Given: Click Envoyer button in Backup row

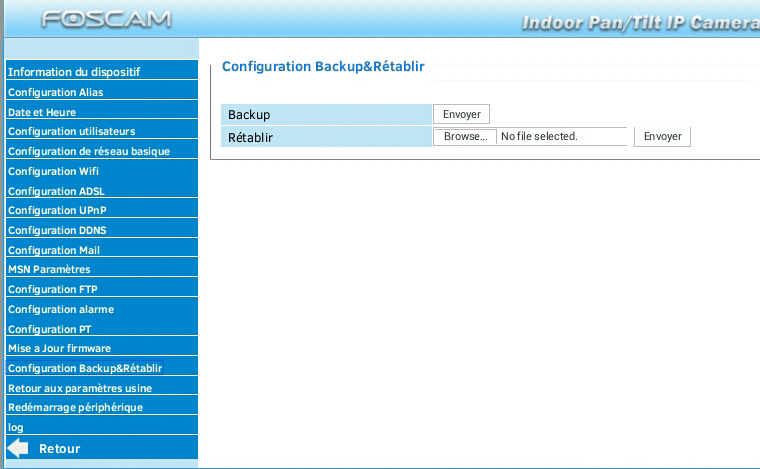Looking at the screenshot, I should coord(461,114).
